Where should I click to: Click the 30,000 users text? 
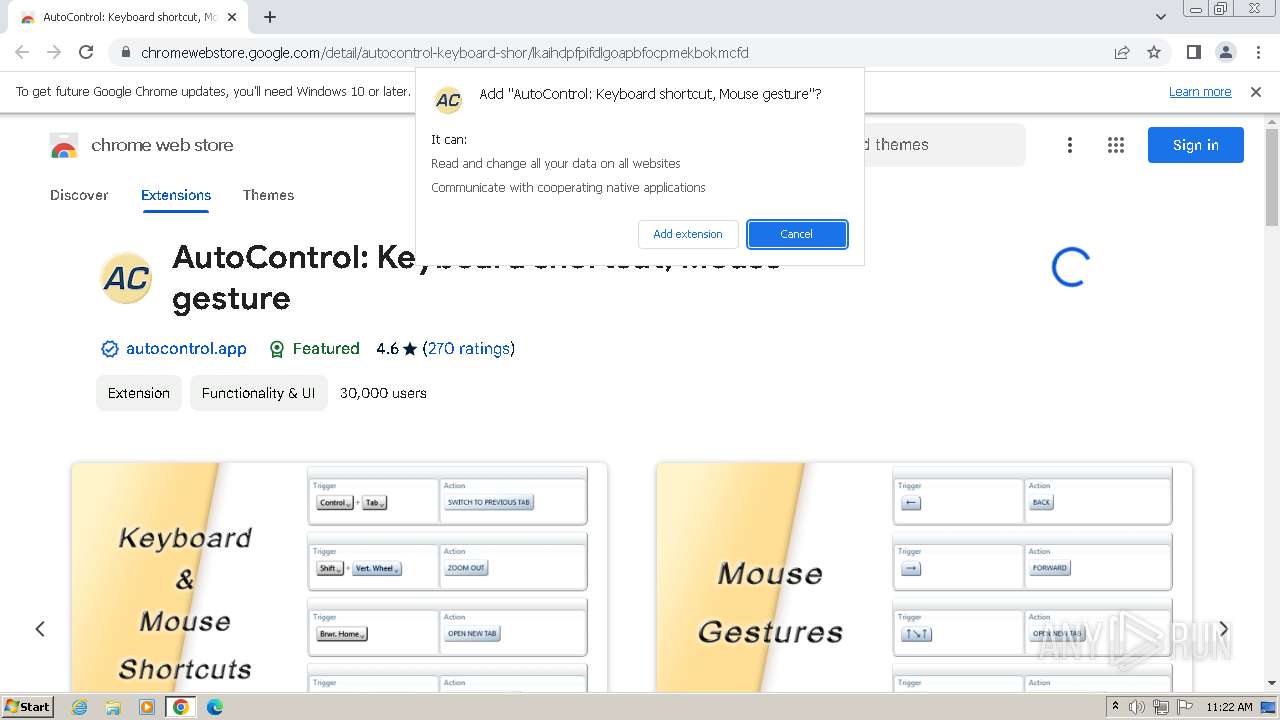[383, 393]
